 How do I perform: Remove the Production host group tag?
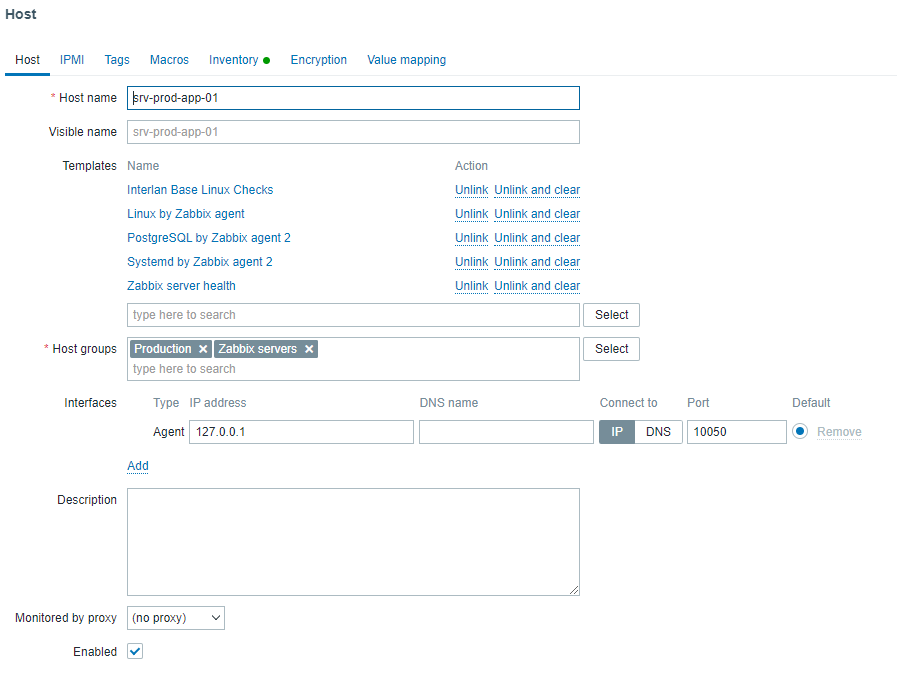pyautogui.click(x=203, y=349)
